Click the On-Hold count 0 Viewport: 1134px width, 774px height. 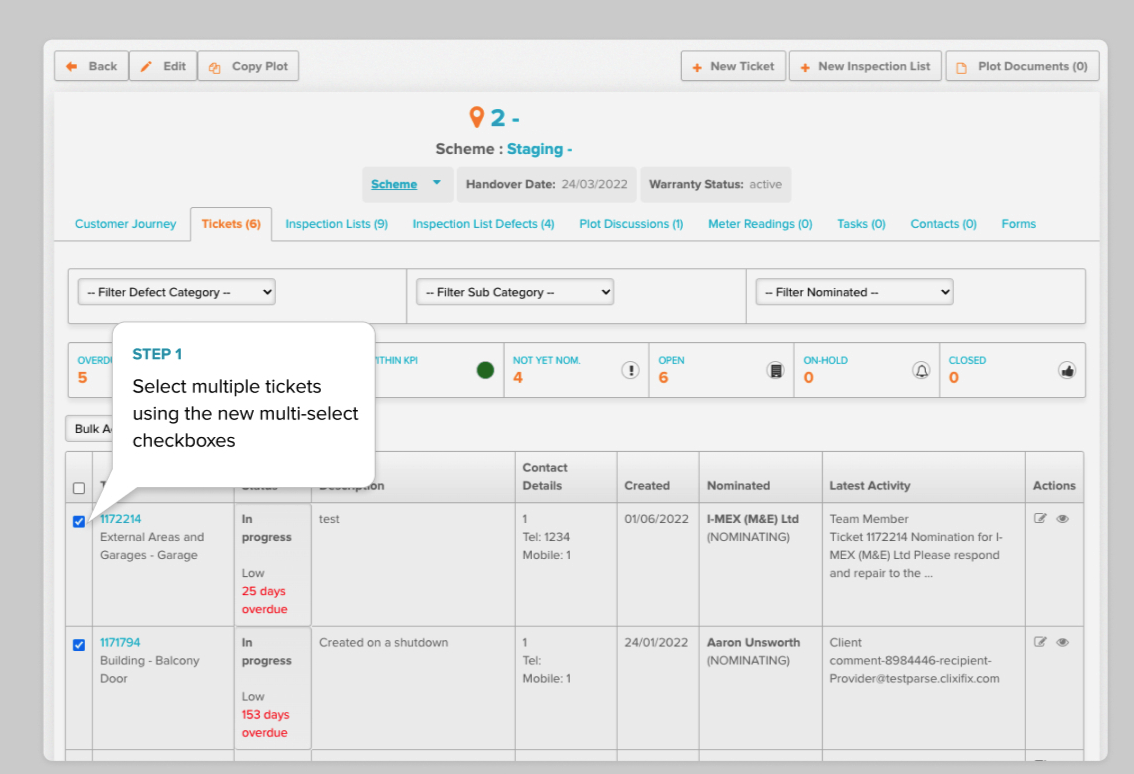coord(809,378)
